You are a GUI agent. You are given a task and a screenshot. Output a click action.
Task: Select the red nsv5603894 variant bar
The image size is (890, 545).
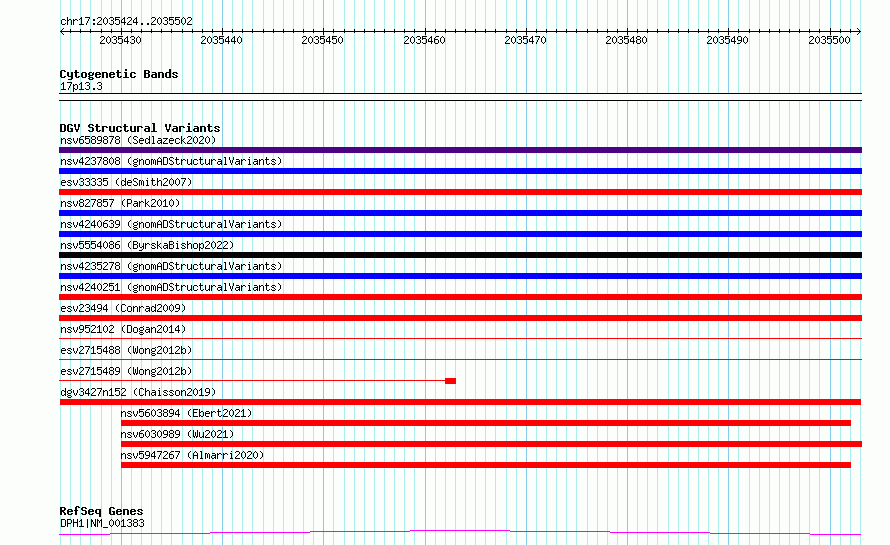pyautogui.click(x=486, y=423)
